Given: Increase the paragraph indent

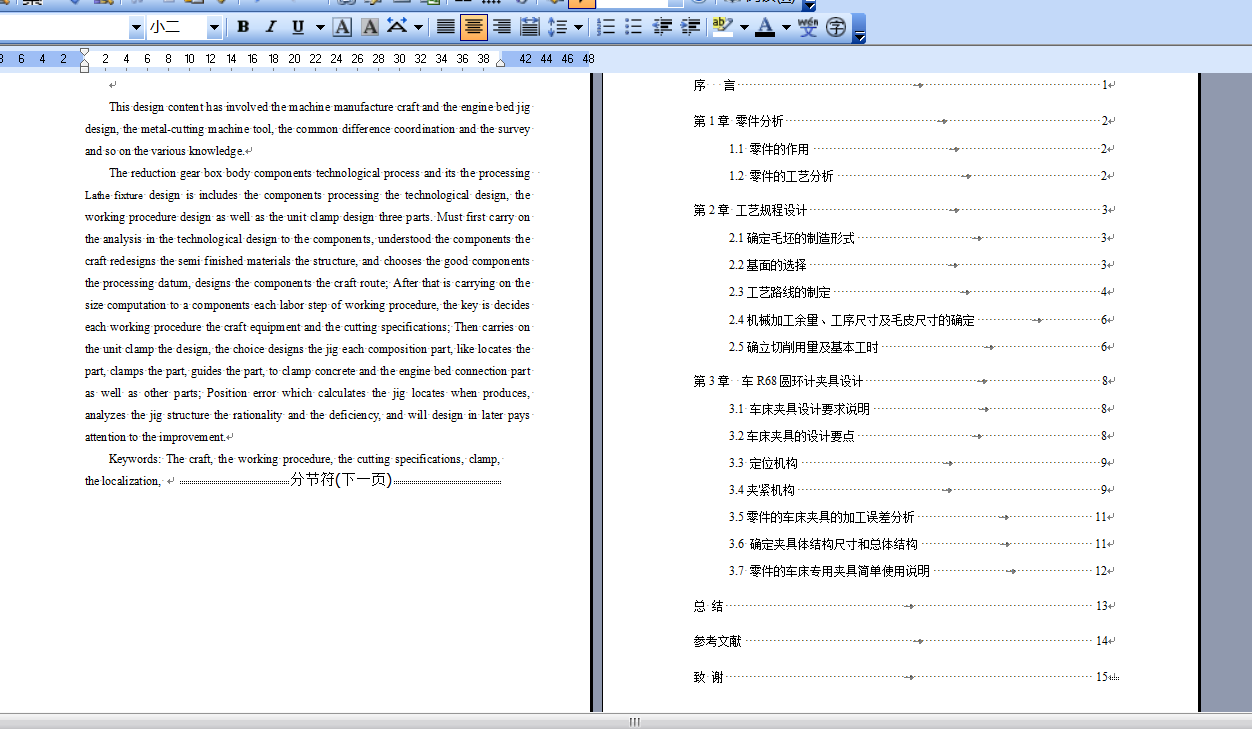Looking at the screenshot, I should (x=690, y=27).
